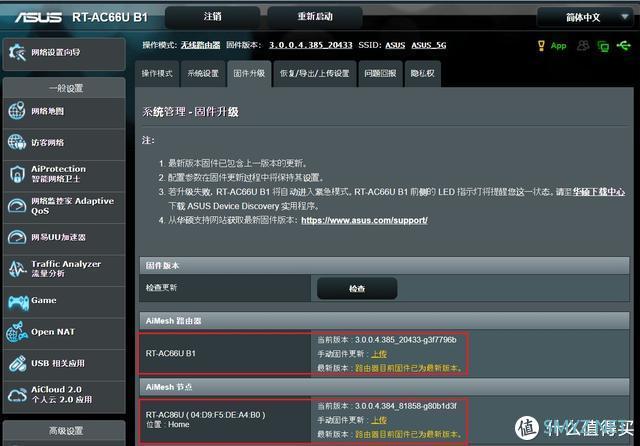
Task: Click the network map globe icon
Action: pos(17,111)
